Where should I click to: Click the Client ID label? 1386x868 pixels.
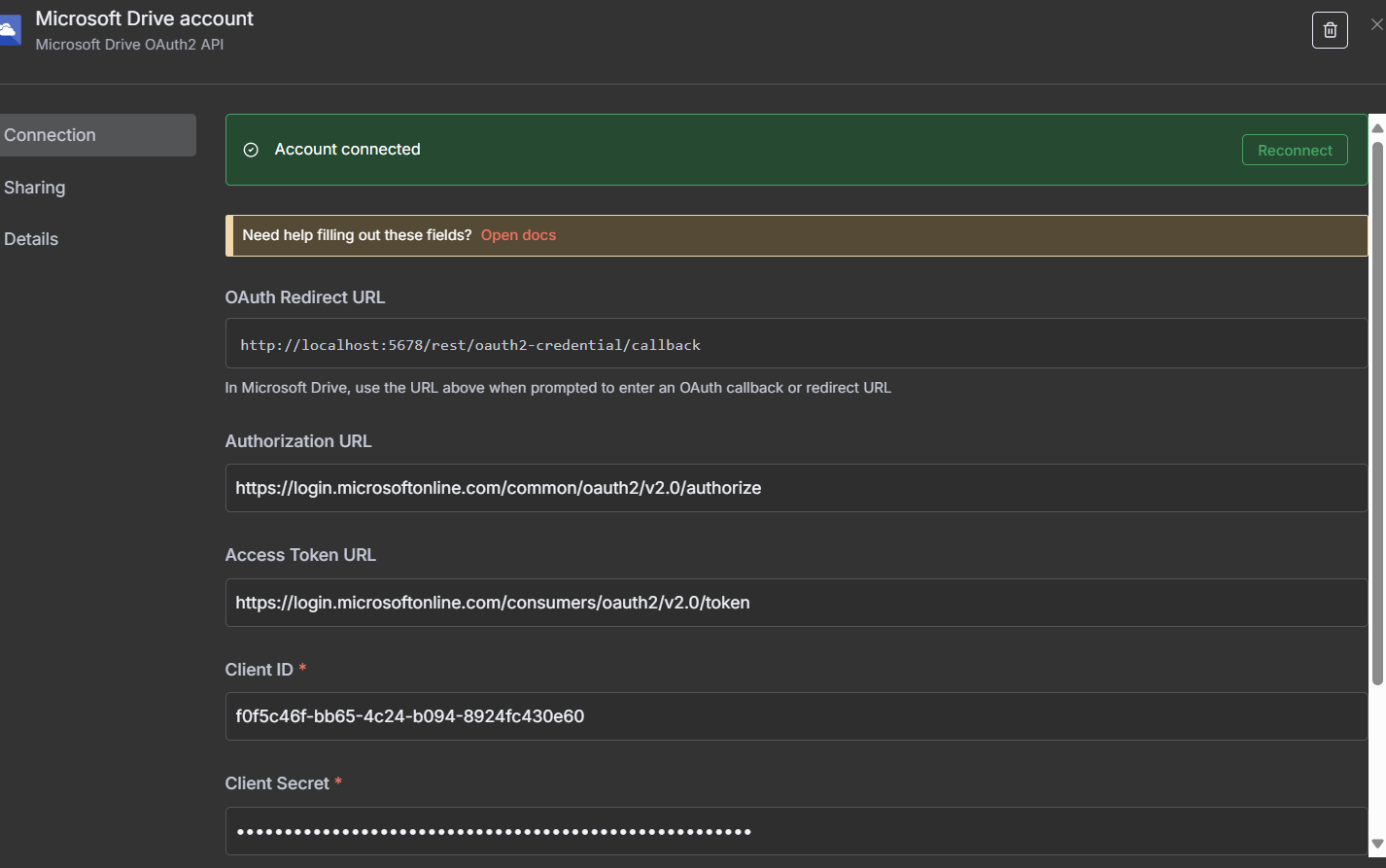pyautogui.click(x=259, y=670)
